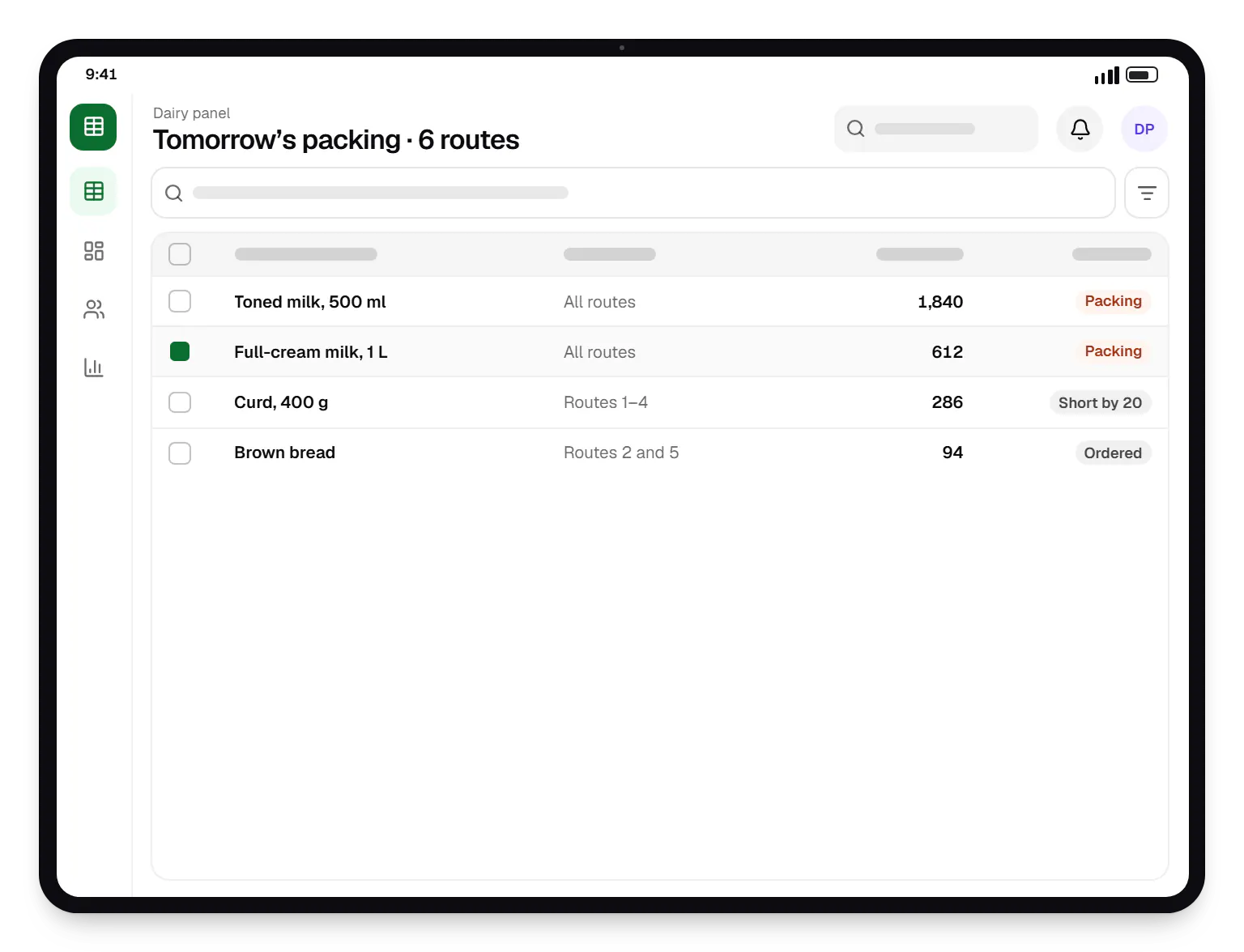The width and height of the screenshot is (1244, 952).
Task: Select the Full-cream milk, 1 L item name
Action: coord(311,352)
